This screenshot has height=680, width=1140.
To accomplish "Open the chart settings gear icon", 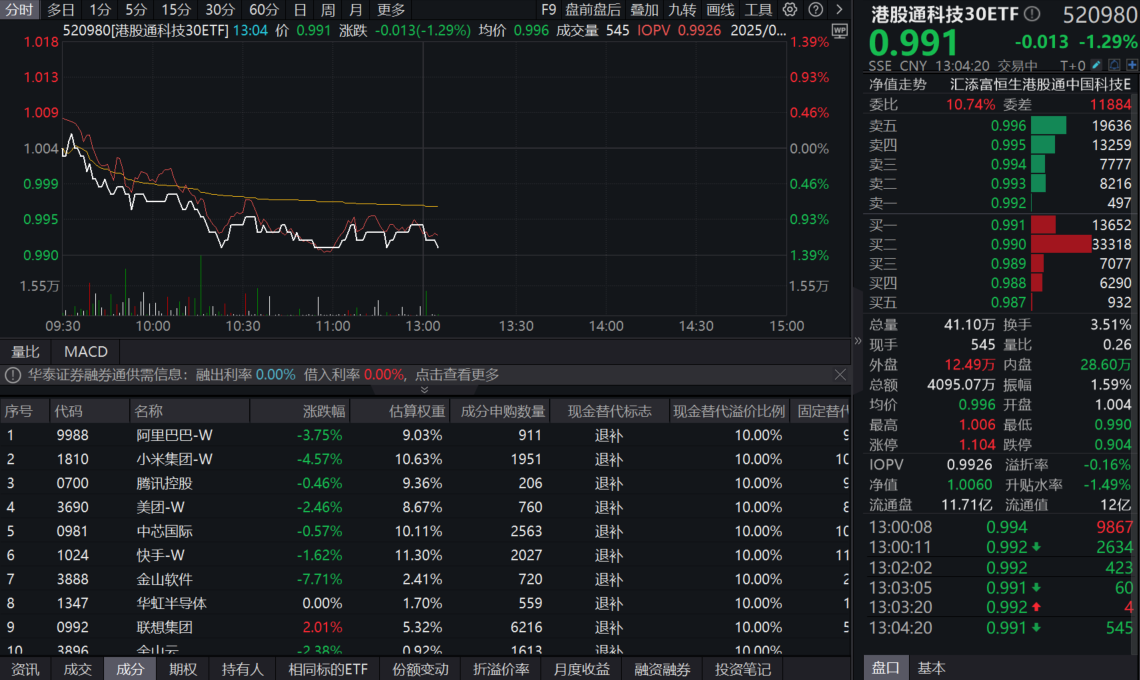I will click(789, 10).
